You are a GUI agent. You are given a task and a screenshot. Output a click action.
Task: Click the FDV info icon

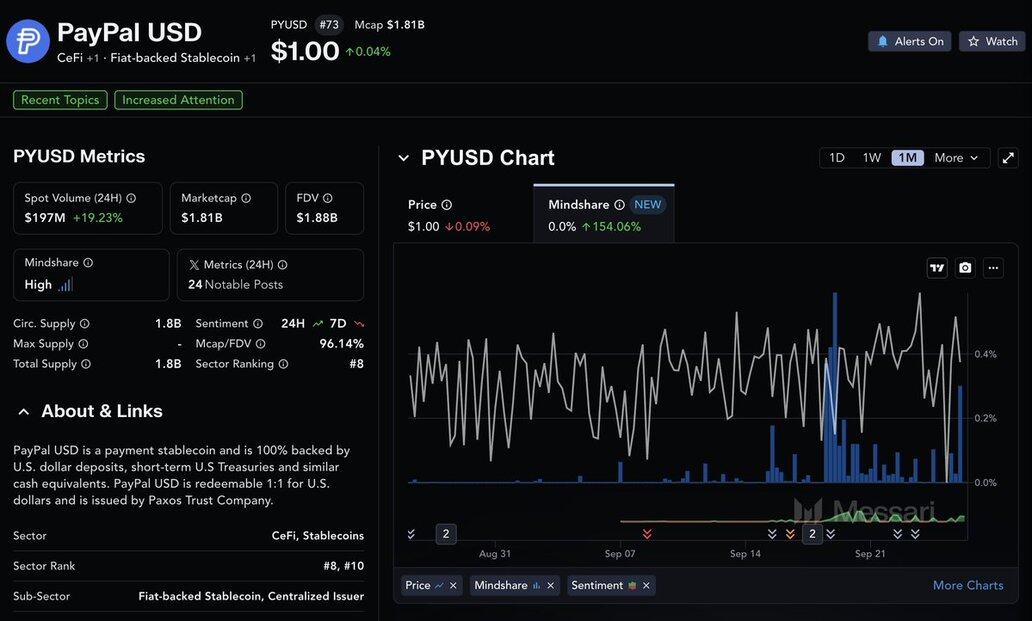[328, 198]
